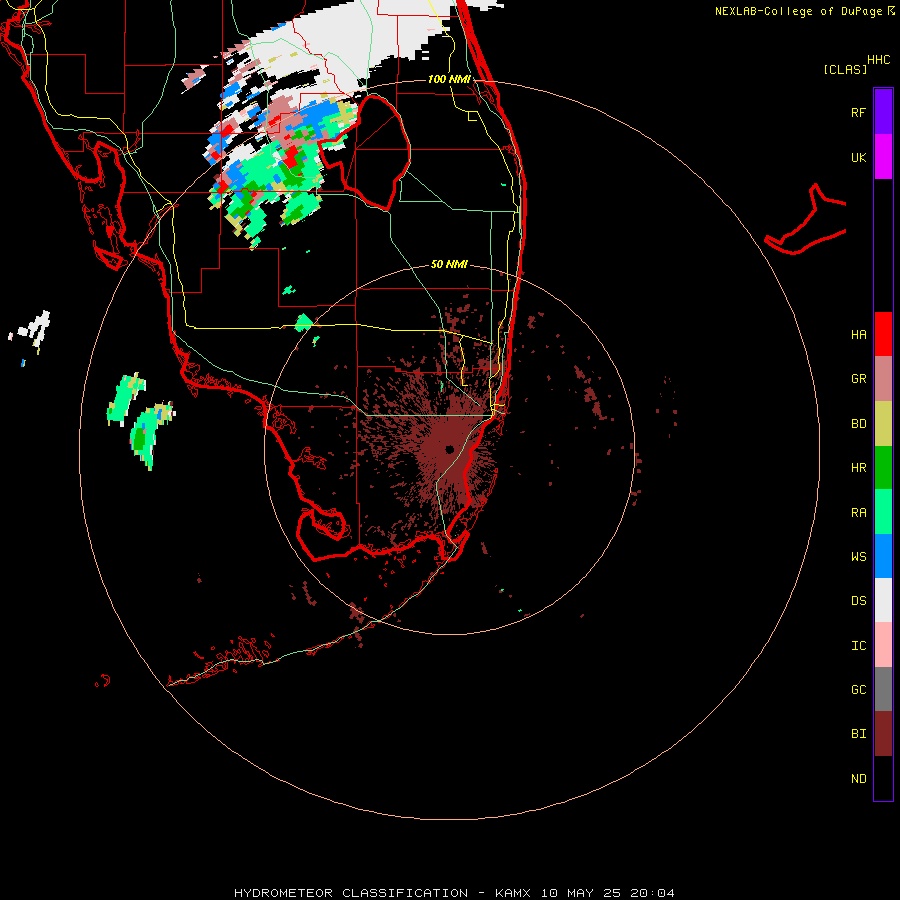The image size is (900, 900).
Task: Click the GR legend color swatch
Action: click(883, 379)
